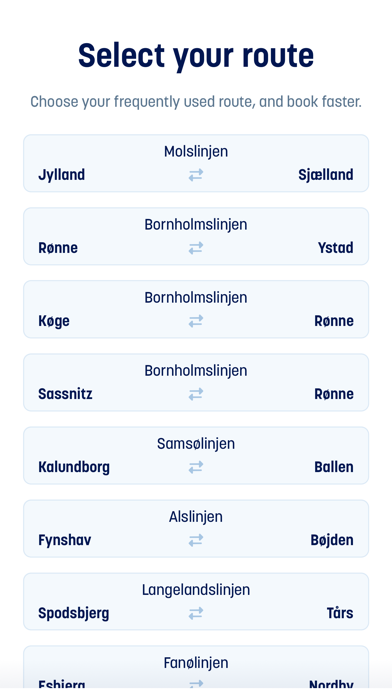Screen dimensions: 392x696
Task: Click swap arrows between Køge and Rønne
Action: pos(196,321)
